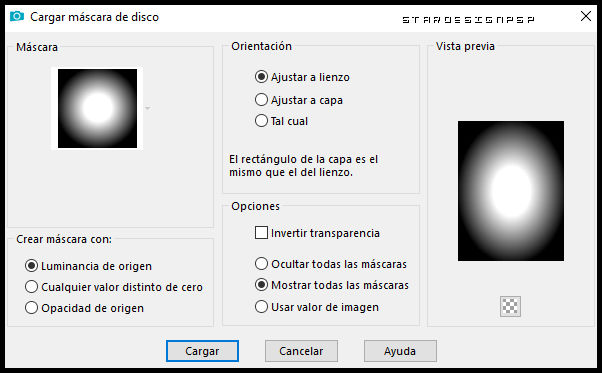Image resolution: width=602 pixels, height=373 pixels.
Task: Click the radial gradient mask thumbnail
Action: point(97,108)
